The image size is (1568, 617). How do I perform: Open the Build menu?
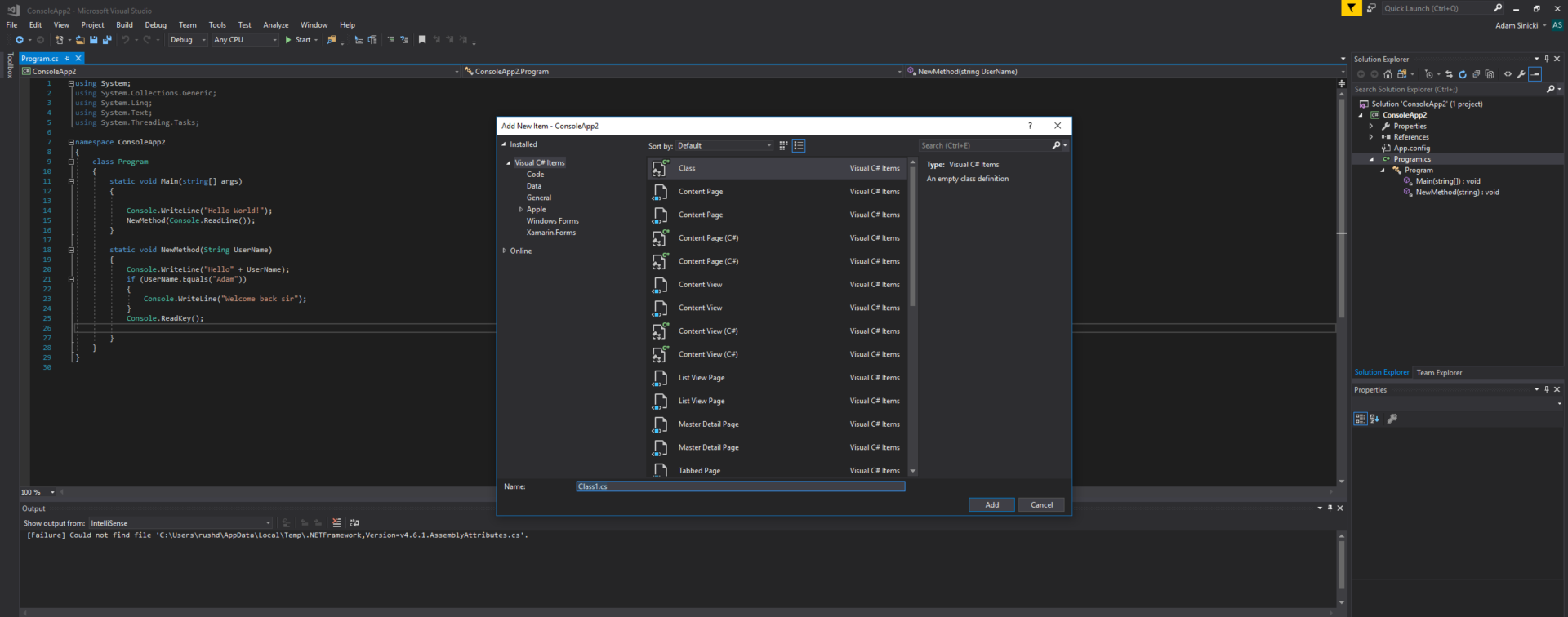[124, 25]
